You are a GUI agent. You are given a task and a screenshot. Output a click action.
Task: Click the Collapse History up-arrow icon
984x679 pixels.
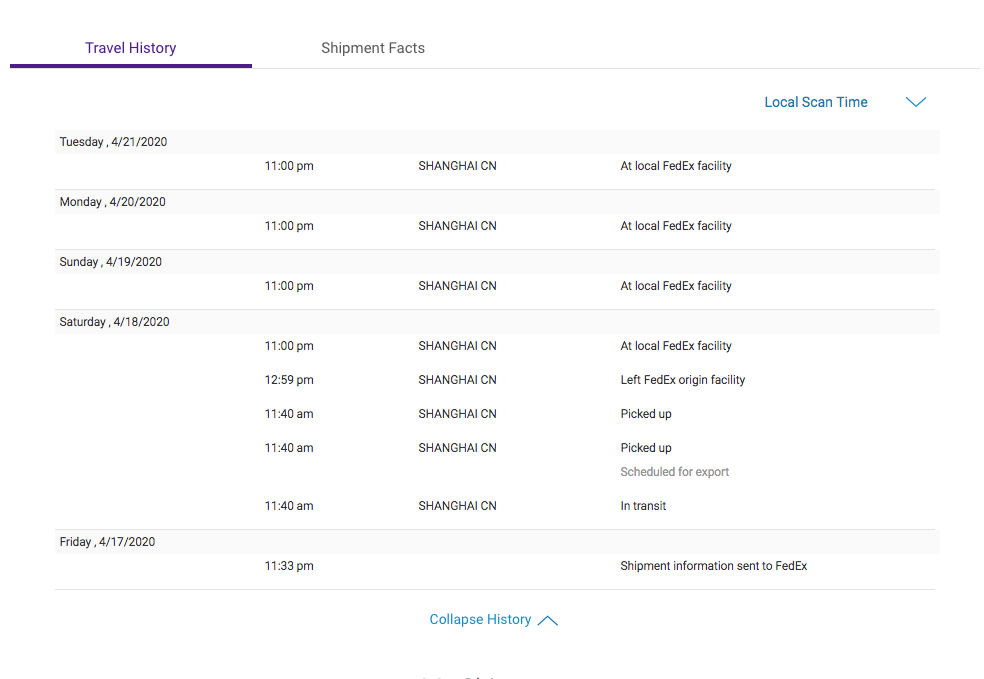click(547, 620)
